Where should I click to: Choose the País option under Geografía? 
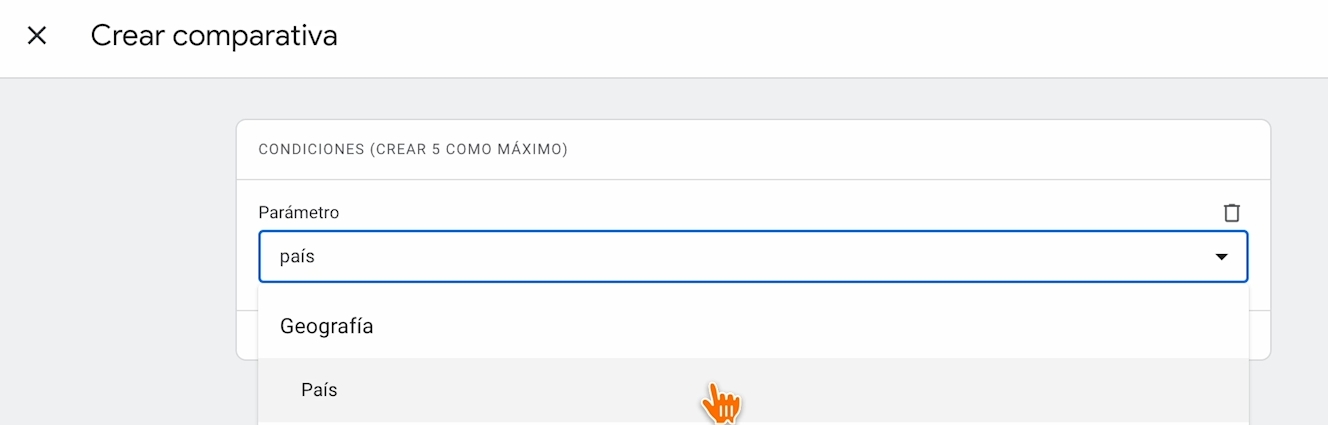coord(320,390)
